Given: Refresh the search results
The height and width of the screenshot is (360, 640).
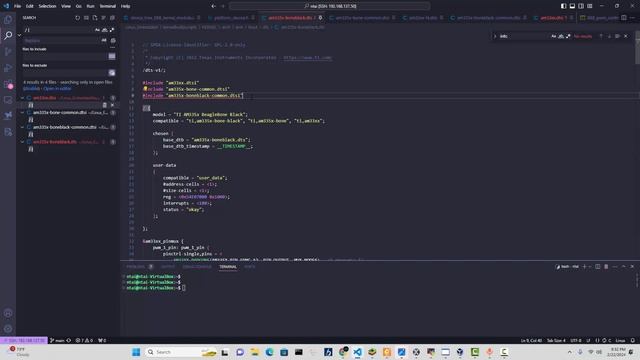Looking at the screenshot, I should 78,18.
